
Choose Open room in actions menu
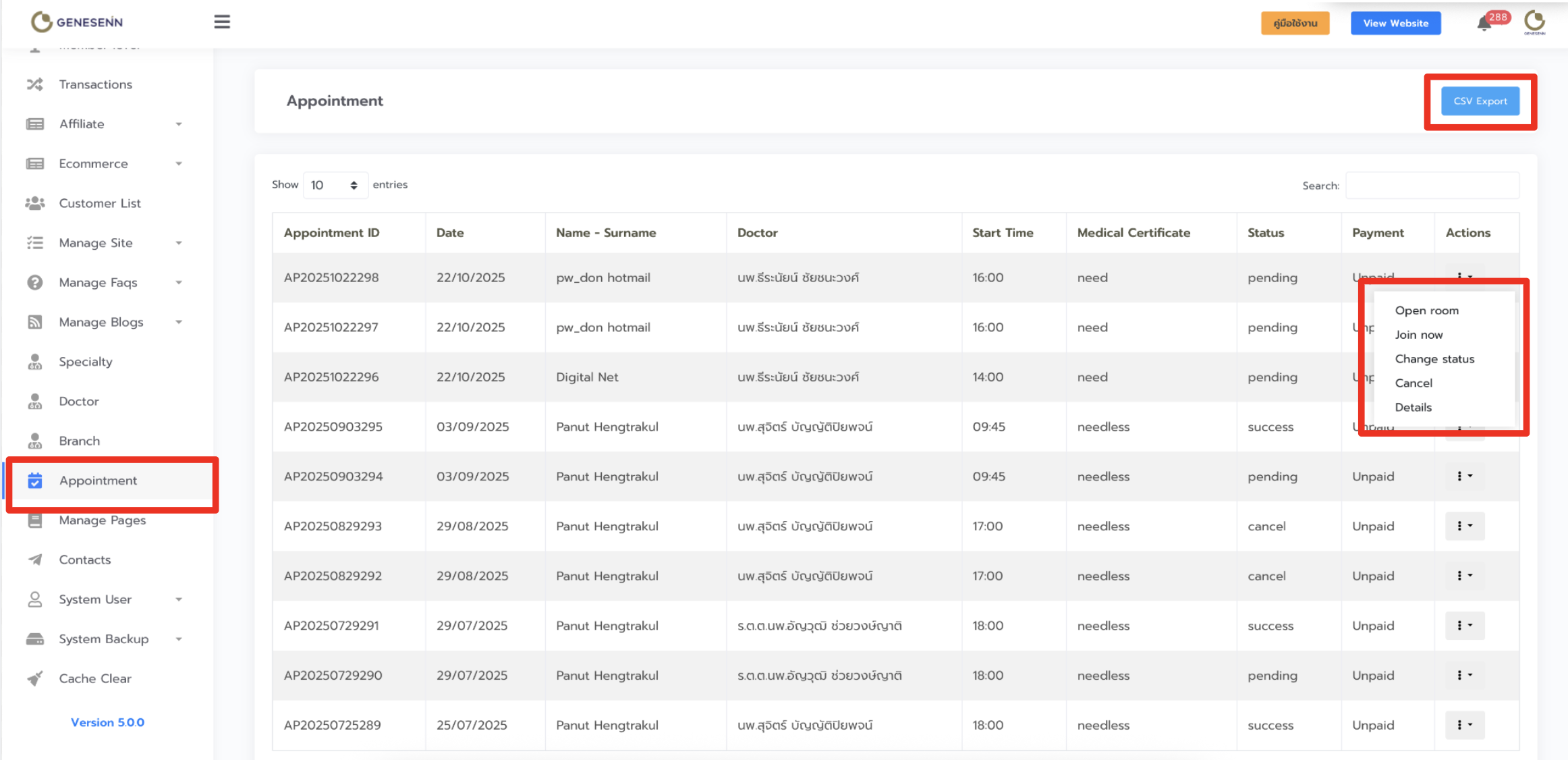click(x=1426, y=310)
